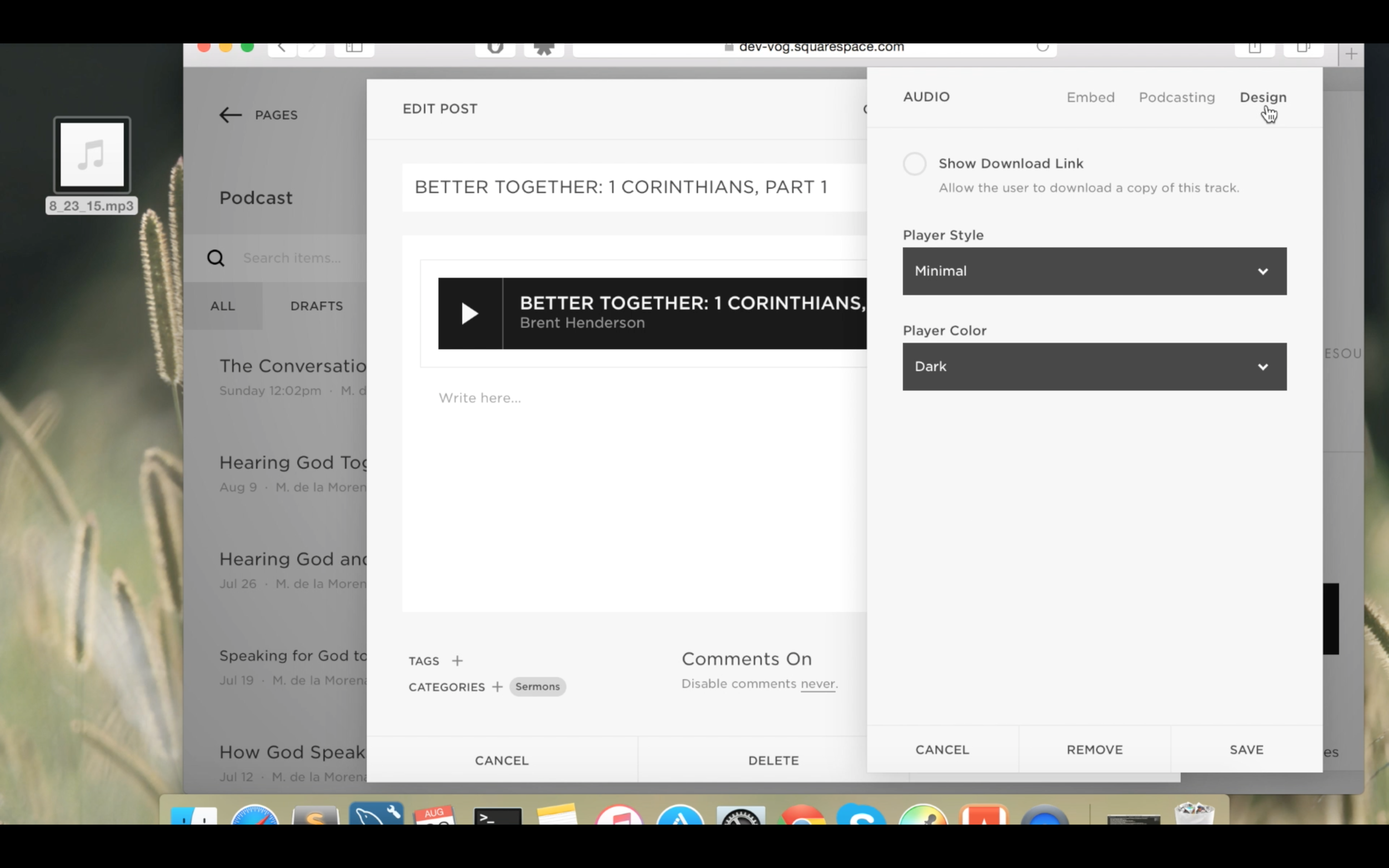Viewport: 1389px width, 868px height.
Task: Launch Sequel Pro from the dock
Action: [x=376, y=814]
